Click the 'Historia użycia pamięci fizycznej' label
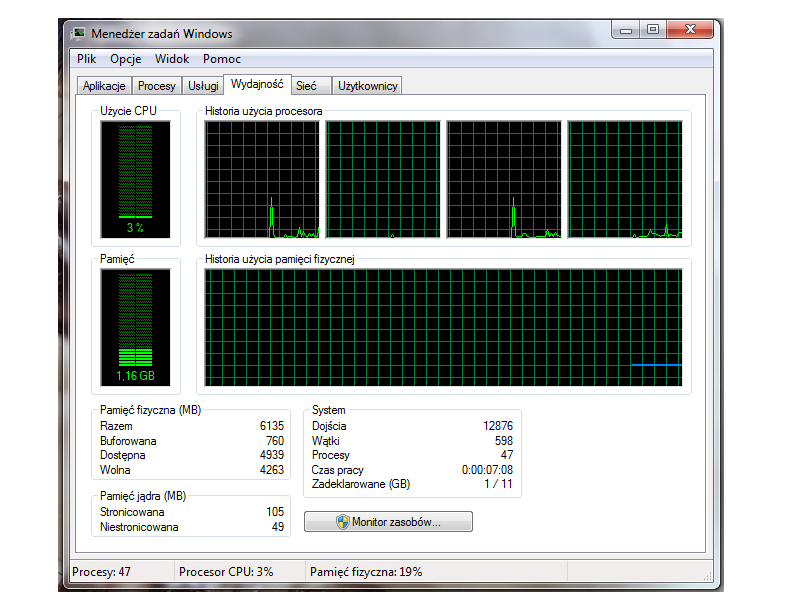The height and width of the screenshot is (600, 800). click(280, 259)
